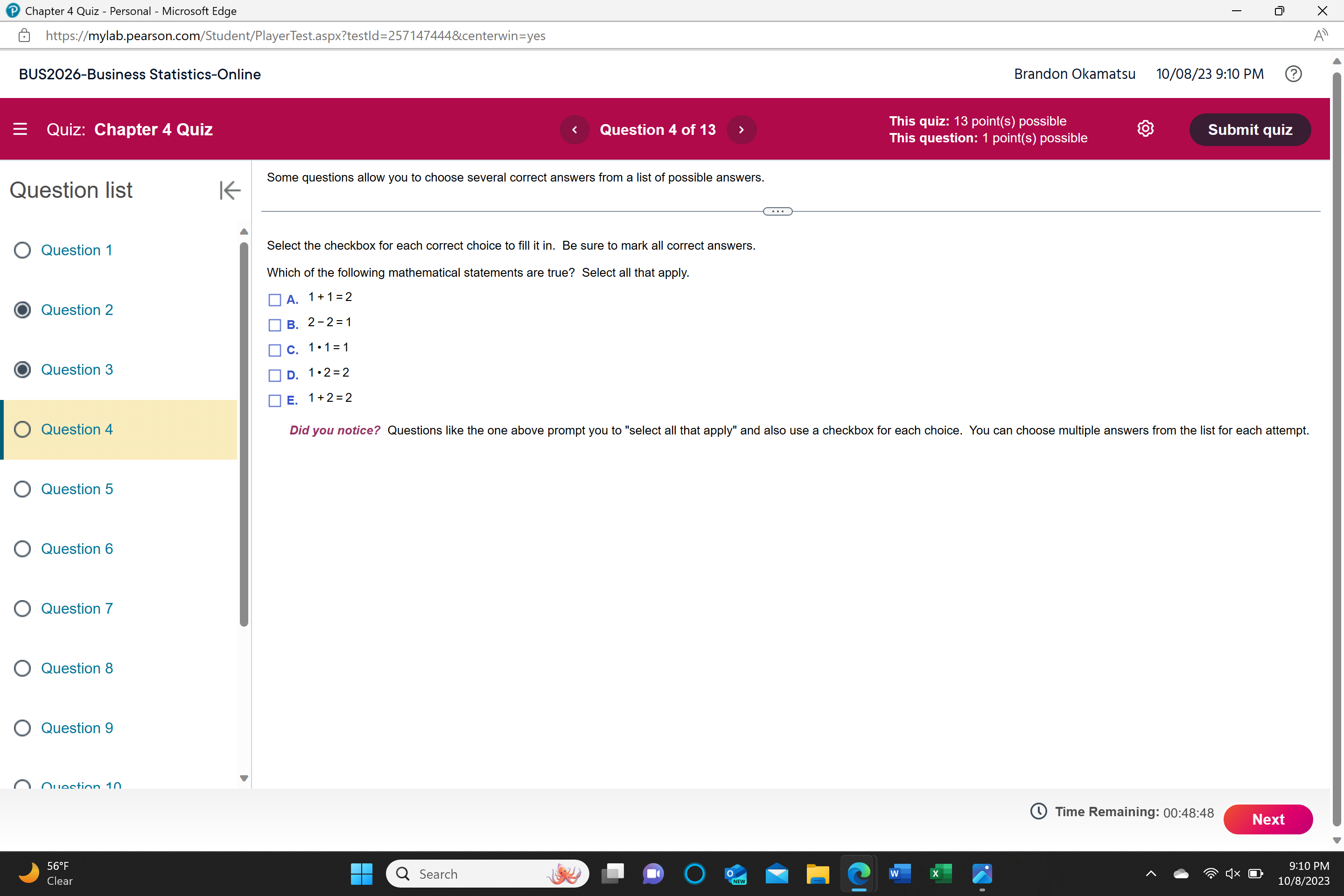Go to previous question with left chevron
This screenshot has width=1344, height=896.
[x=575, y=129]
